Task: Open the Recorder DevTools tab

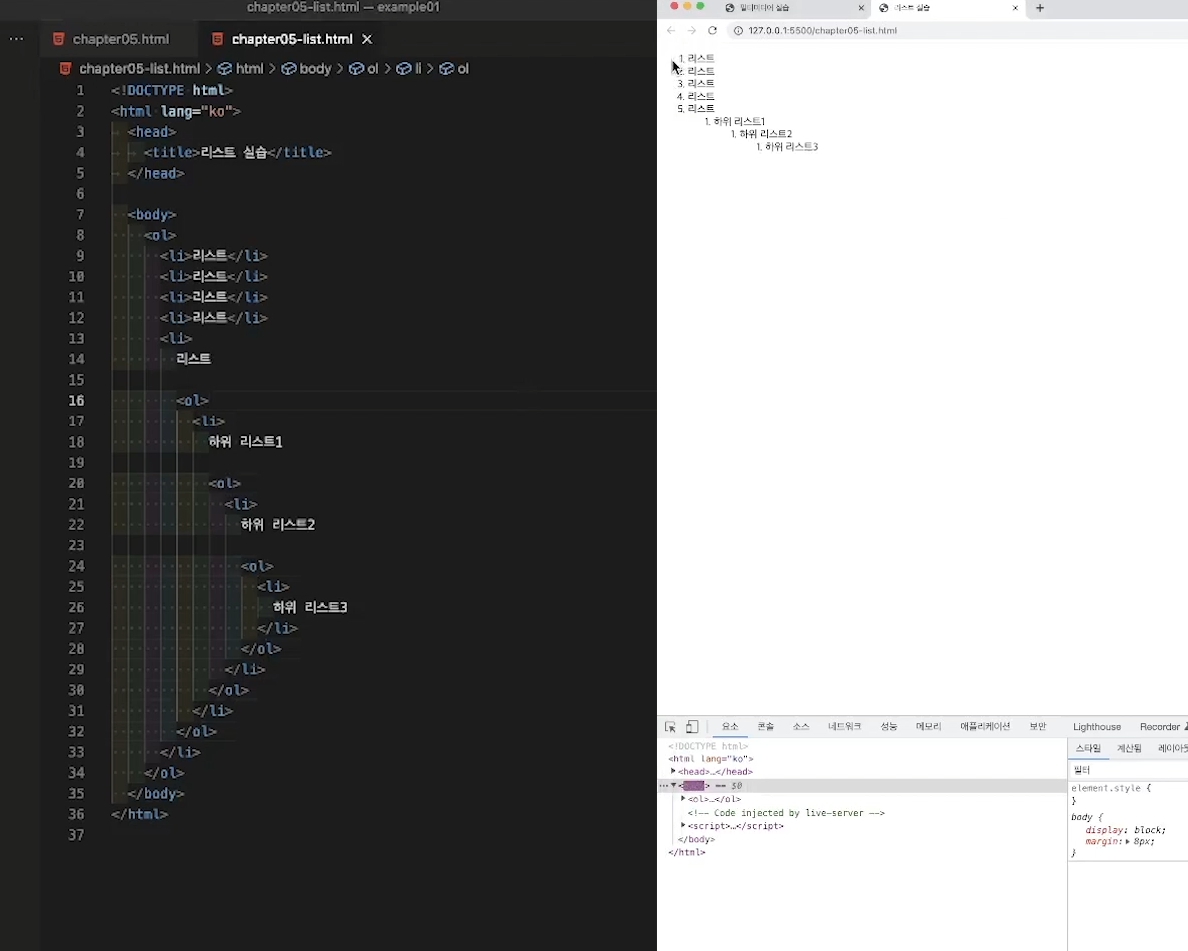Action: (x=1159, y=727)
